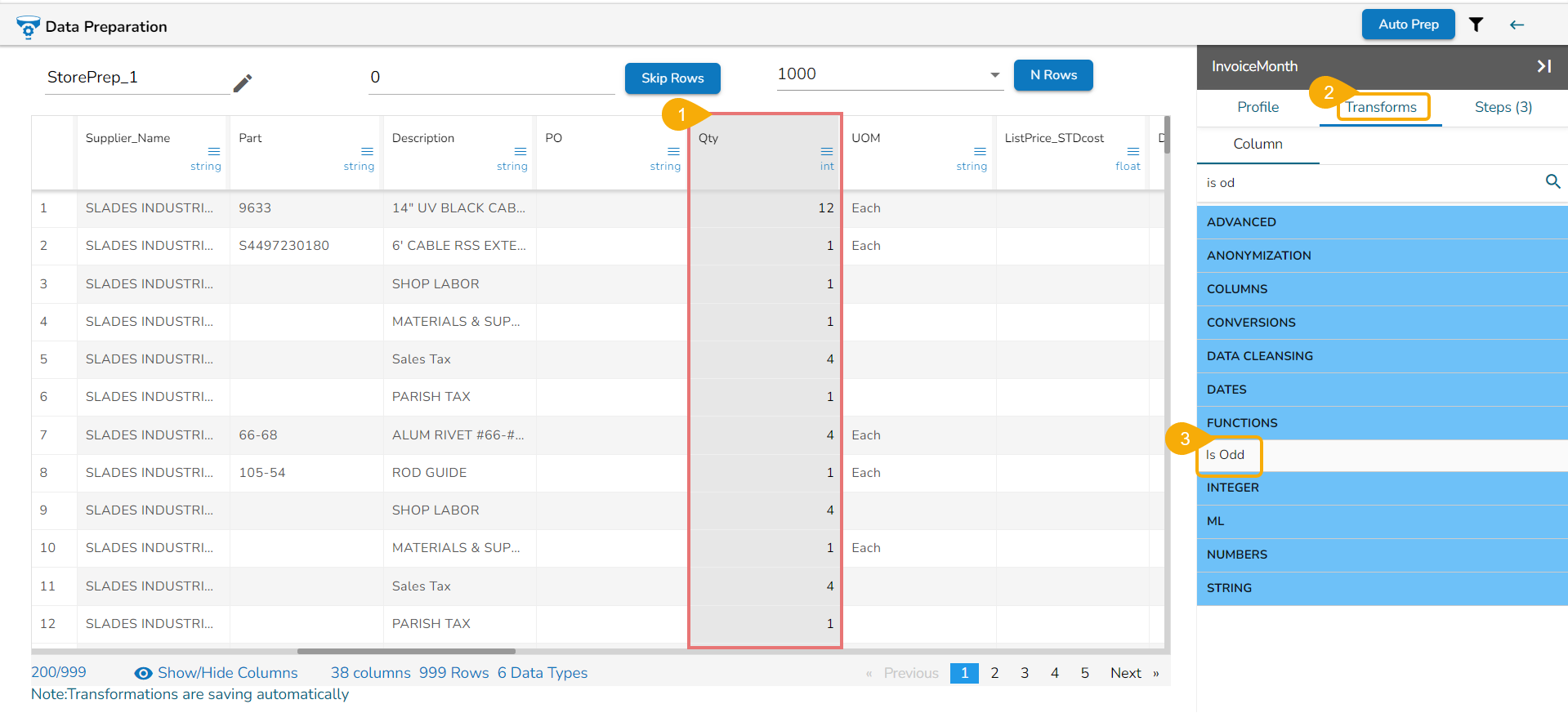Click the 38 columns label

[x=370, y=673]
